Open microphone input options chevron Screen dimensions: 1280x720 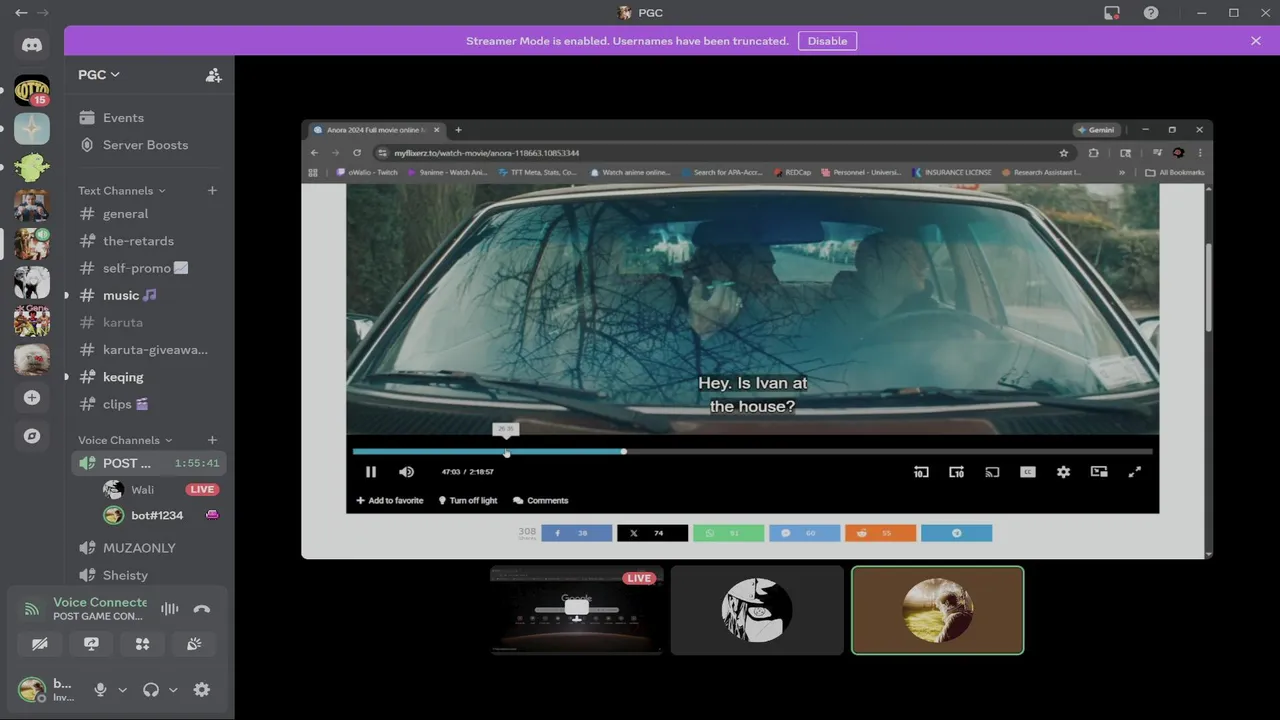point(122,690)
